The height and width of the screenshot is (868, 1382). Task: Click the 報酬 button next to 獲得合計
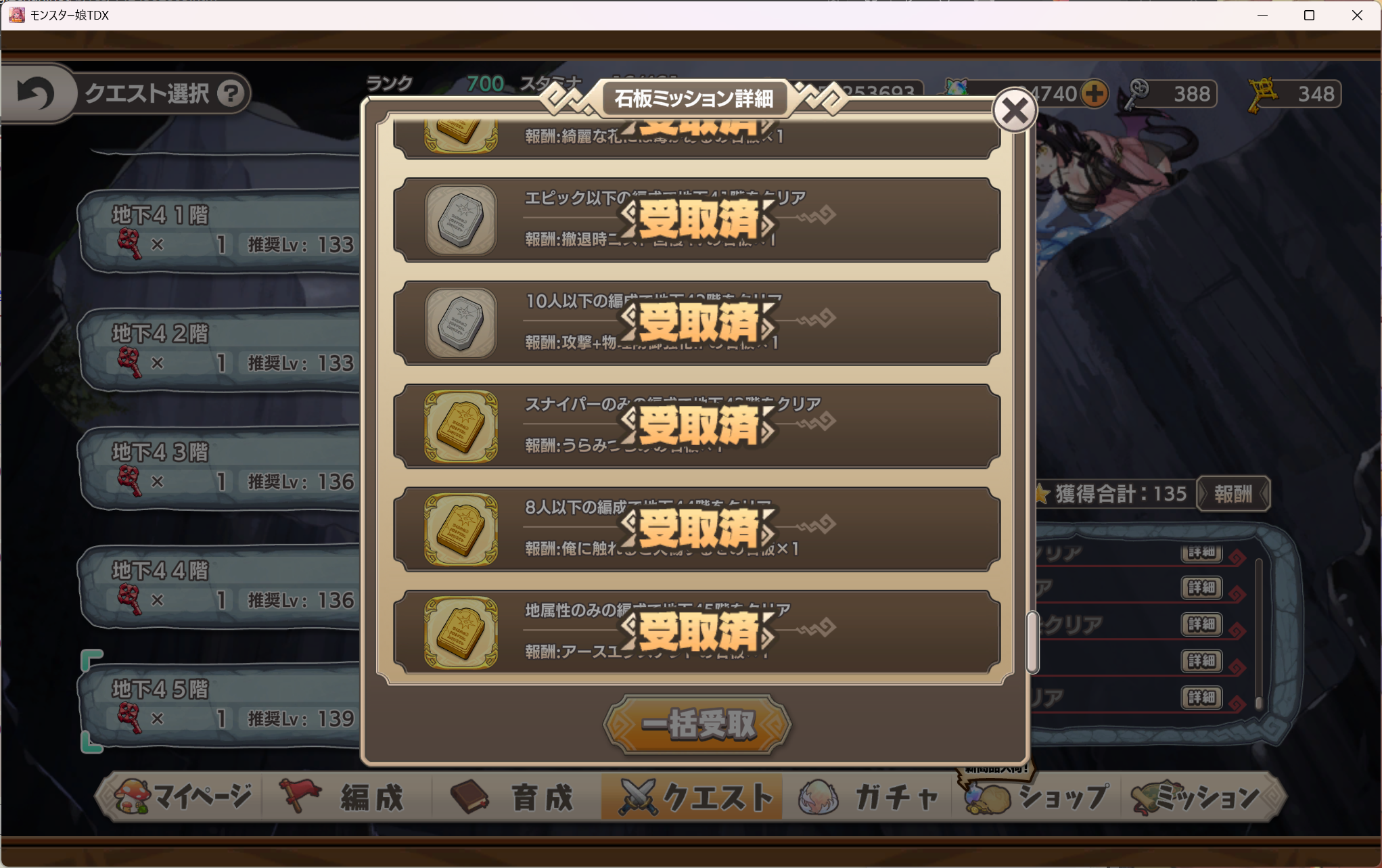pyautogui.click(x=1233, y=494)
